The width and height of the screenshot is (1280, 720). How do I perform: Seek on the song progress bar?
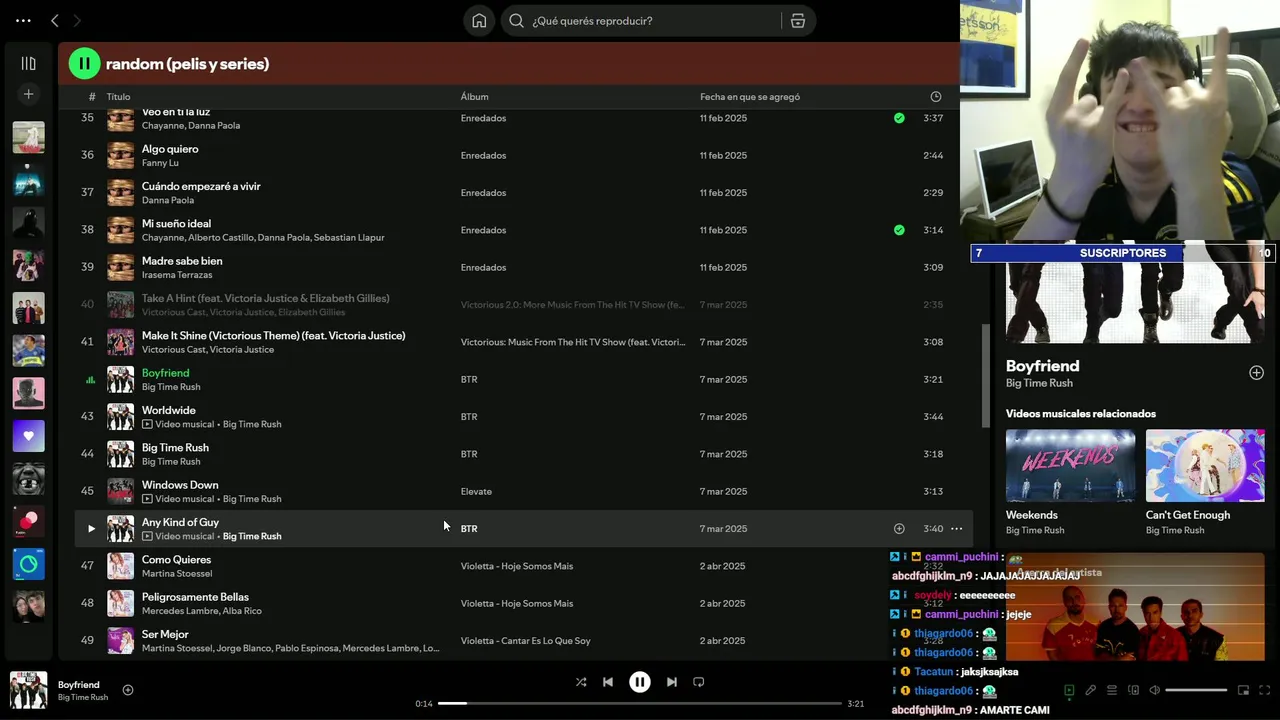click(640, 703)
